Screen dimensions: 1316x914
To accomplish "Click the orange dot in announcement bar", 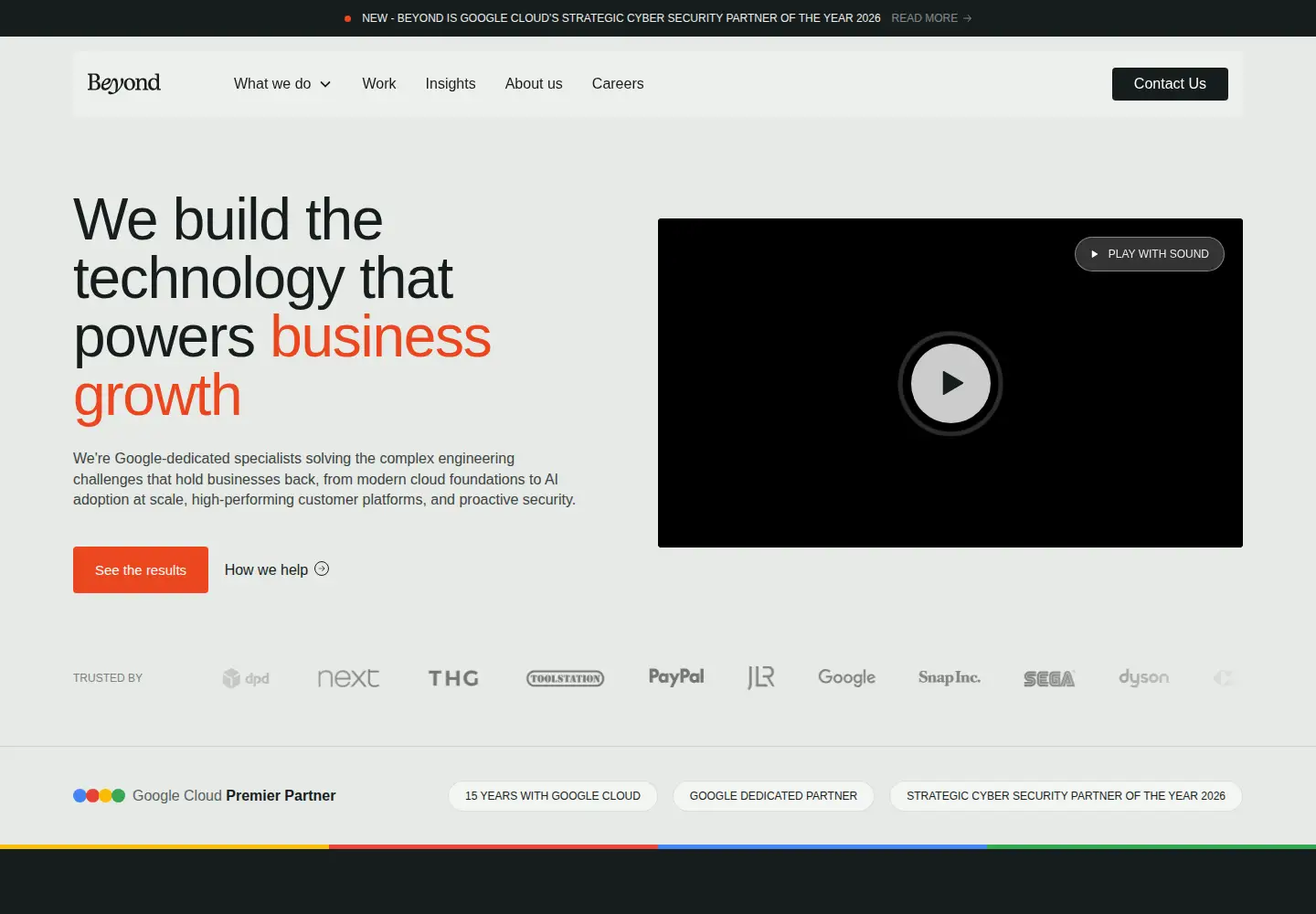I will 347,18.
